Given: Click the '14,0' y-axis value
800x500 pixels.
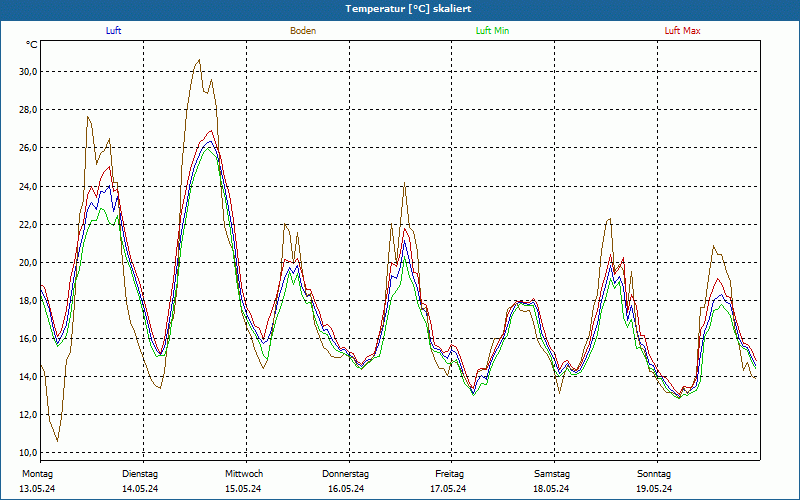Looking at the screenshot, I should [x=28, y=377].
